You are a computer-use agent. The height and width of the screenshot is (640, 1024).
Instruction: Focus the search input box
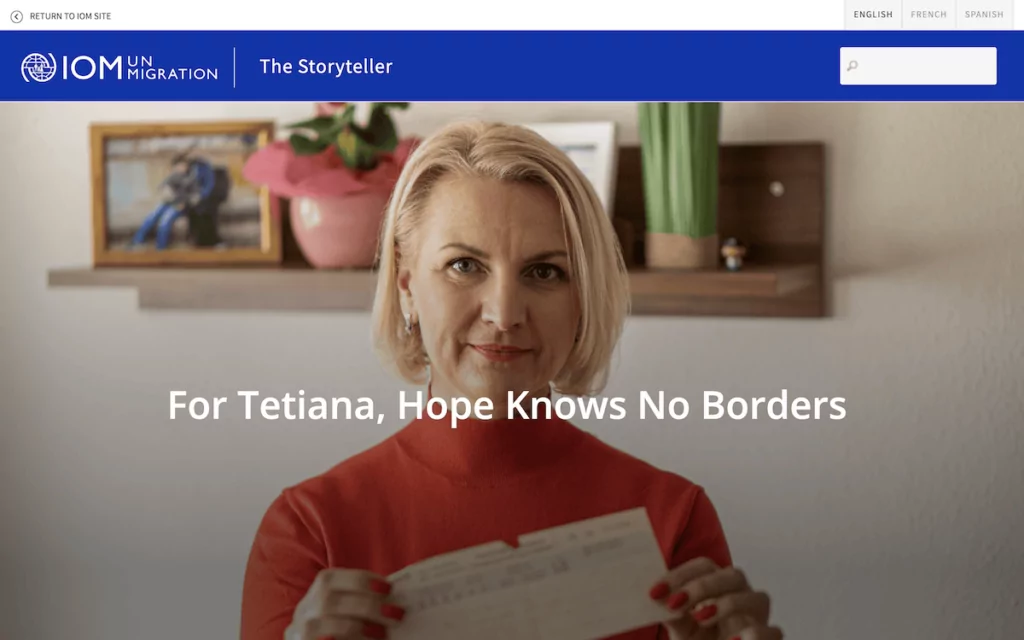pyautogui.click(x=918, y=66)
